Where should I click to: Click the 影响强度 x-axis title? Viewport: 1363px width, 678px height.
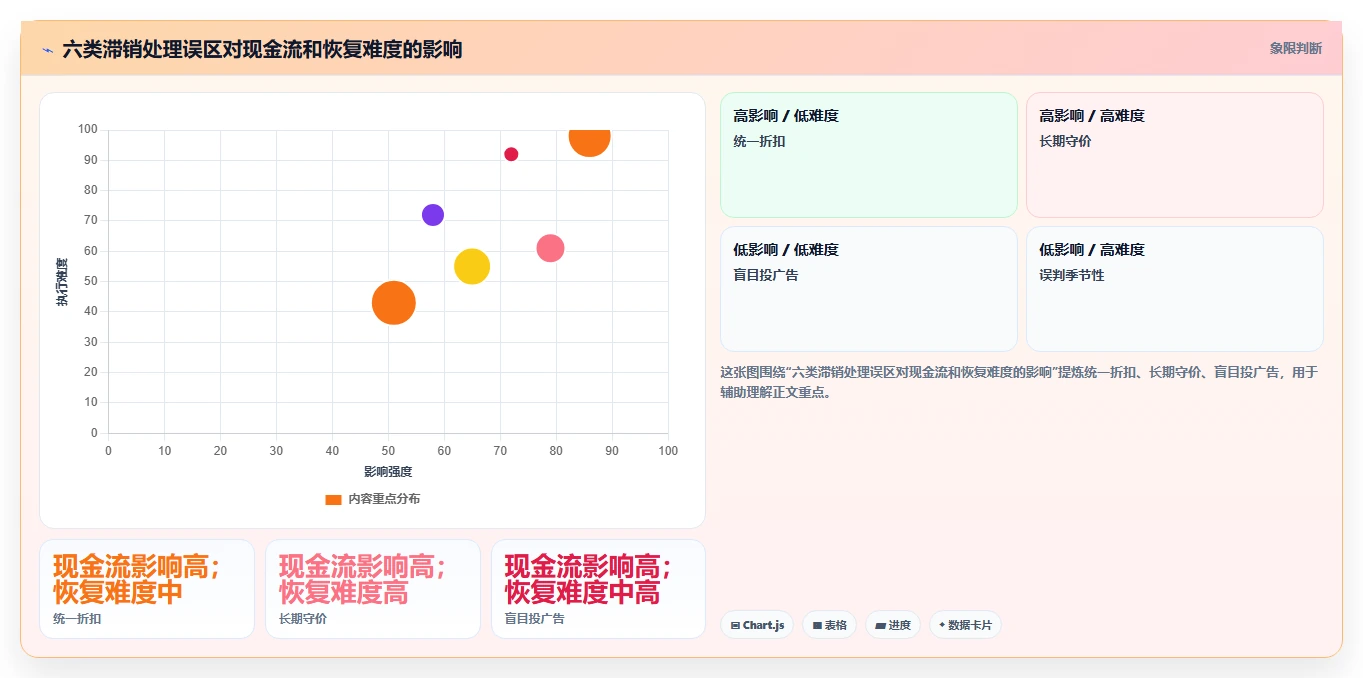[x=388, y=472]
